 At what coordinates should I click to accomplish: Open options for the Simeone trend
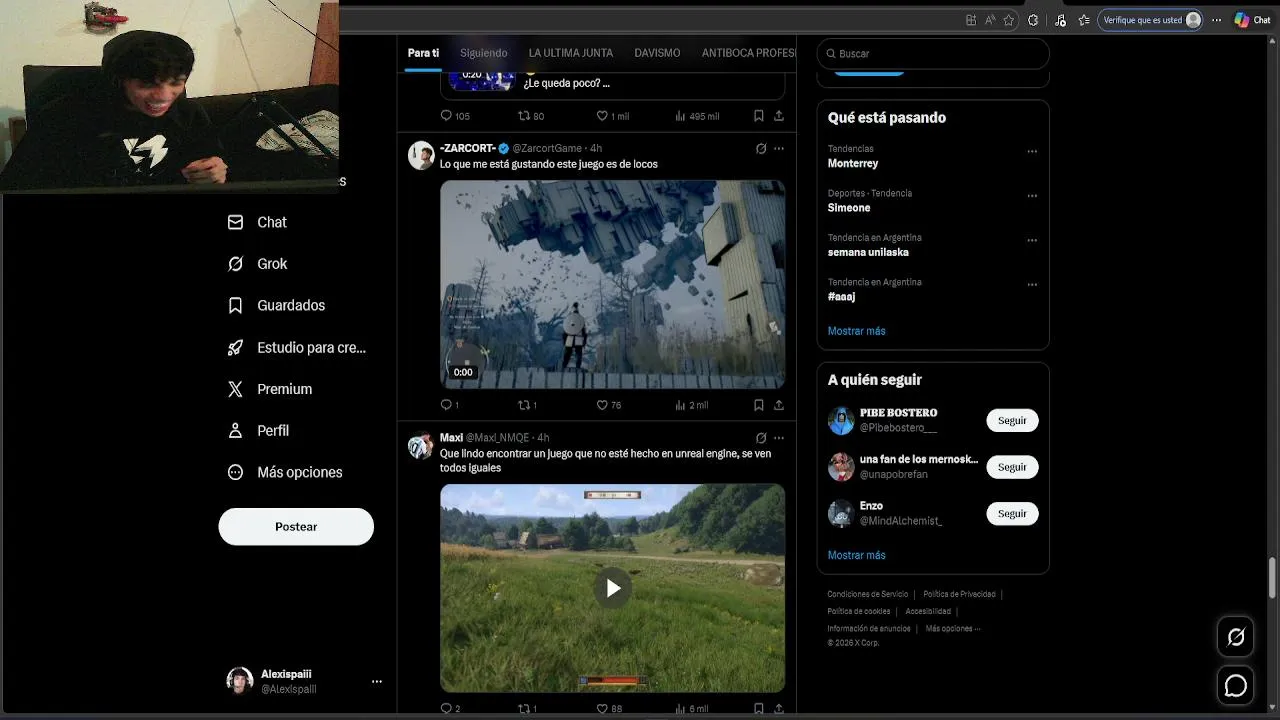(1032, 196)
